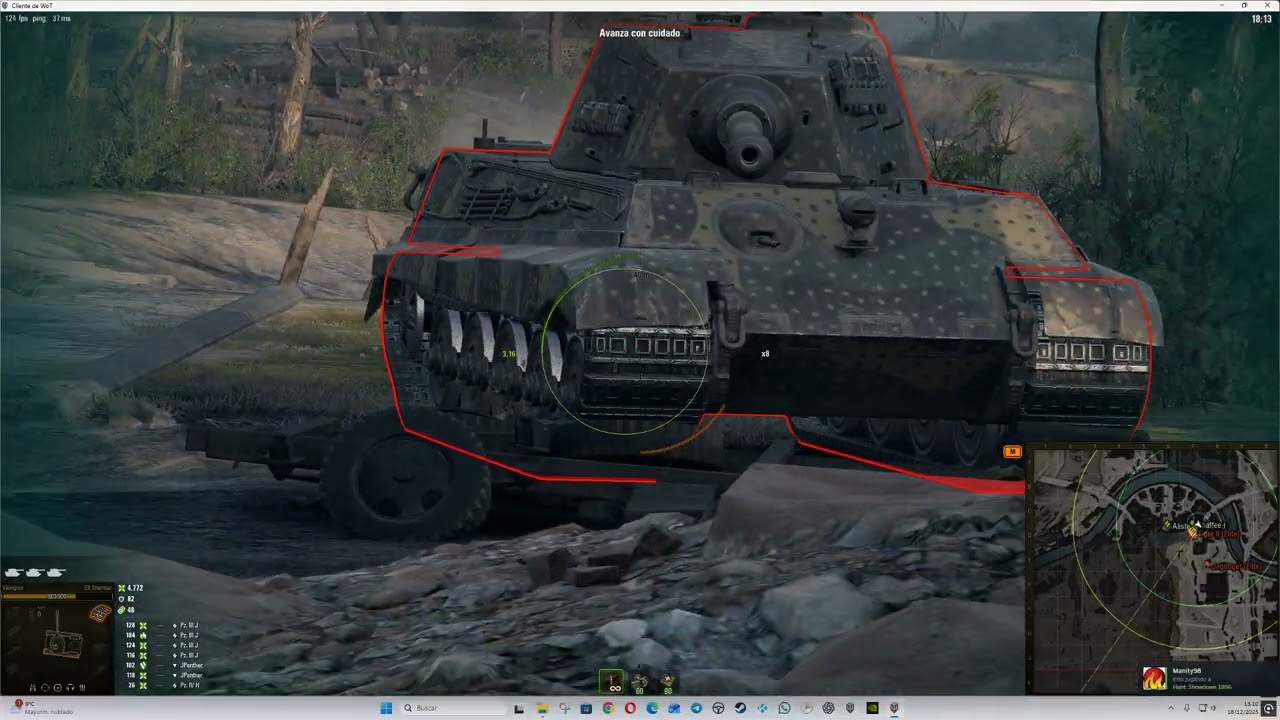
Task: Click the Avanza con cuidado message
Action: pyautogui.click(x=640, y=33)
